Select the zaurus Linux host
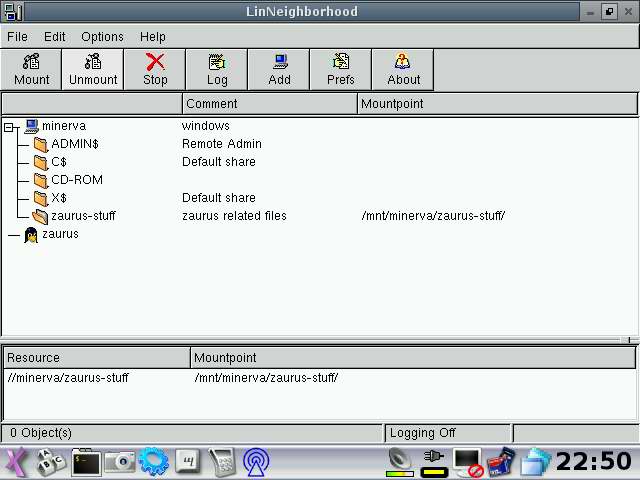This screenshot has width=640, height=480. [x=59, y=234]
